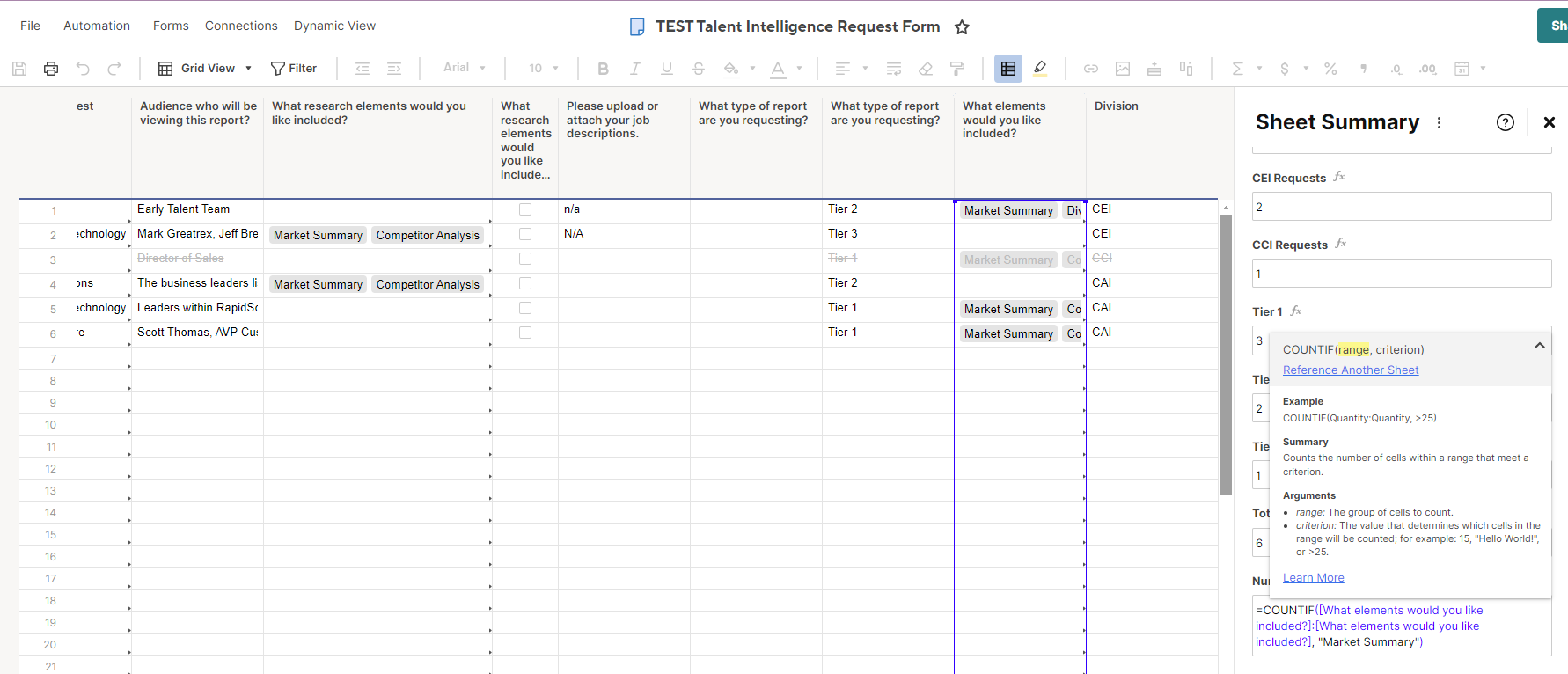Viewport: 1568px width, 674px height.
Task: Open the Forms menu
Action: (171, 26)
